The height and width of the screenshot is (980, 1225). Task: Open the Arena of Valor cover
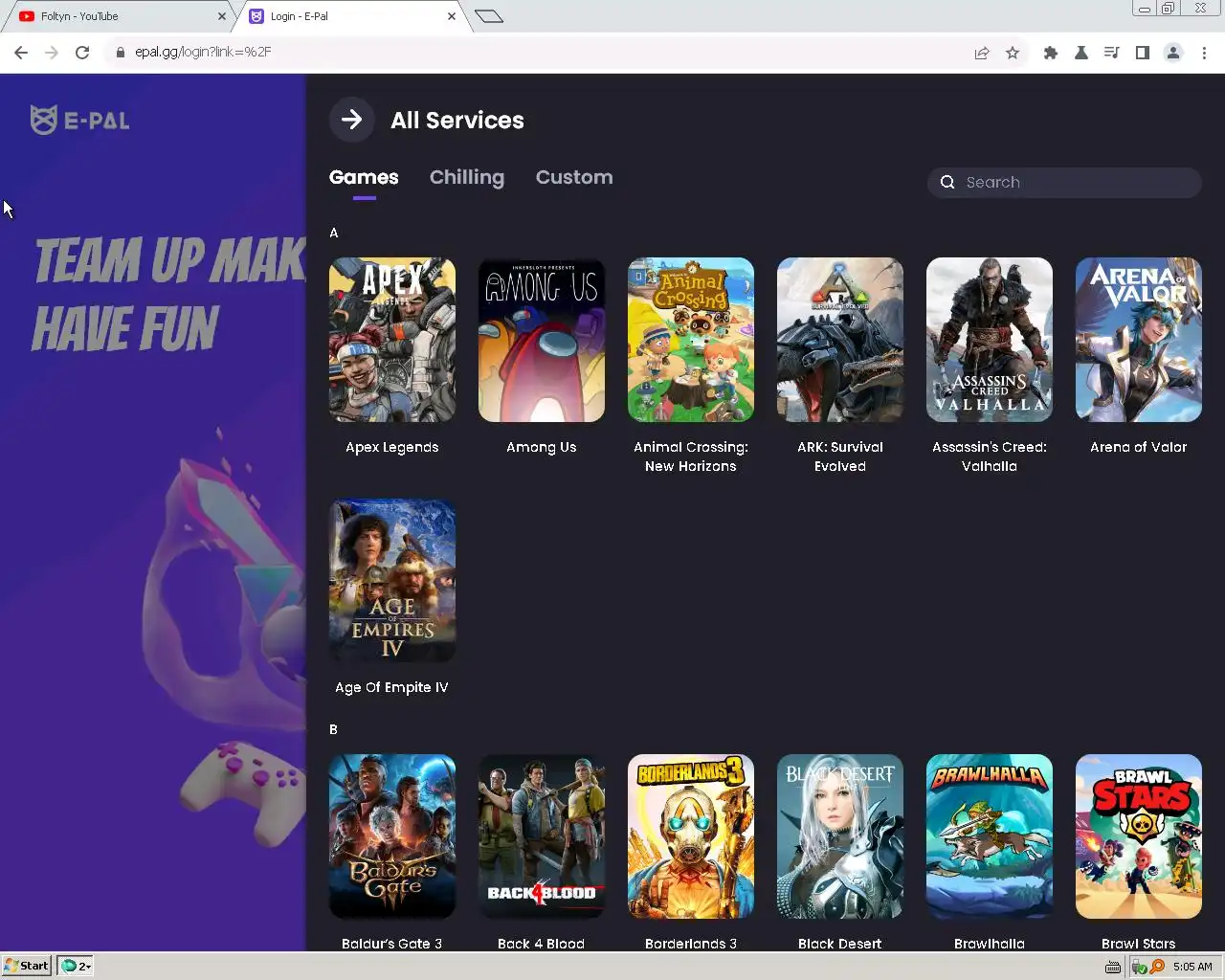1139,340
